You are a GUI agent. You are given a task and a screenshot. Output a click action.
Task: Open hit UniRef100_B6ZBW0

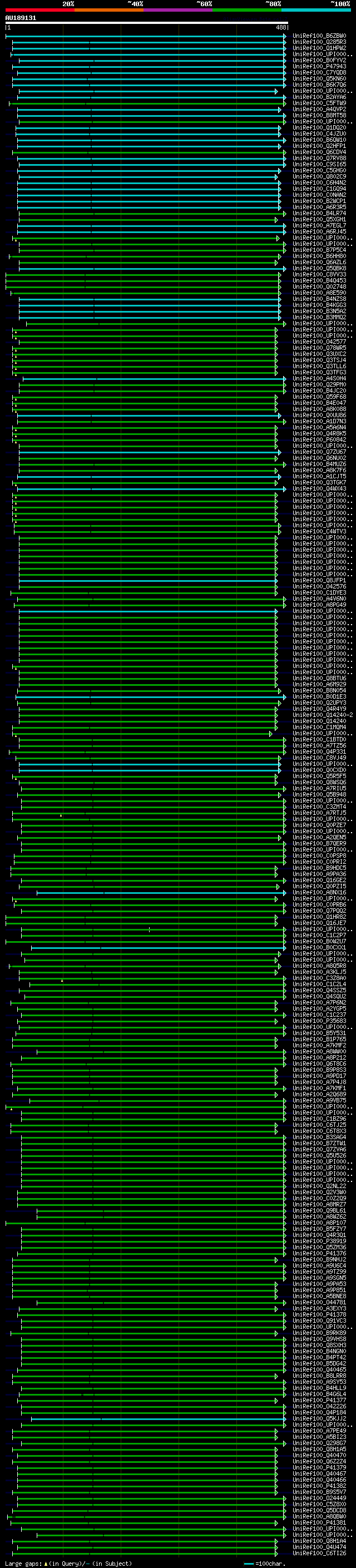[x=319, y=36]
